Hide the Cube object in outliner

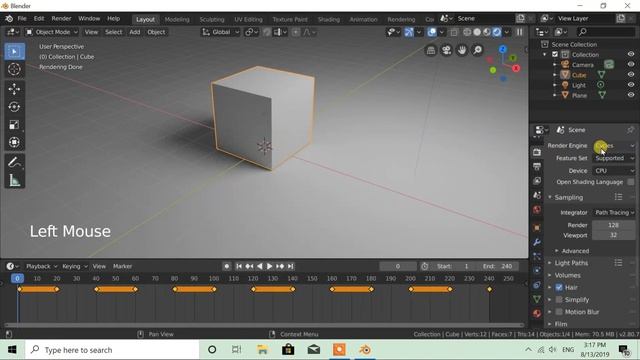click(631, 75)
